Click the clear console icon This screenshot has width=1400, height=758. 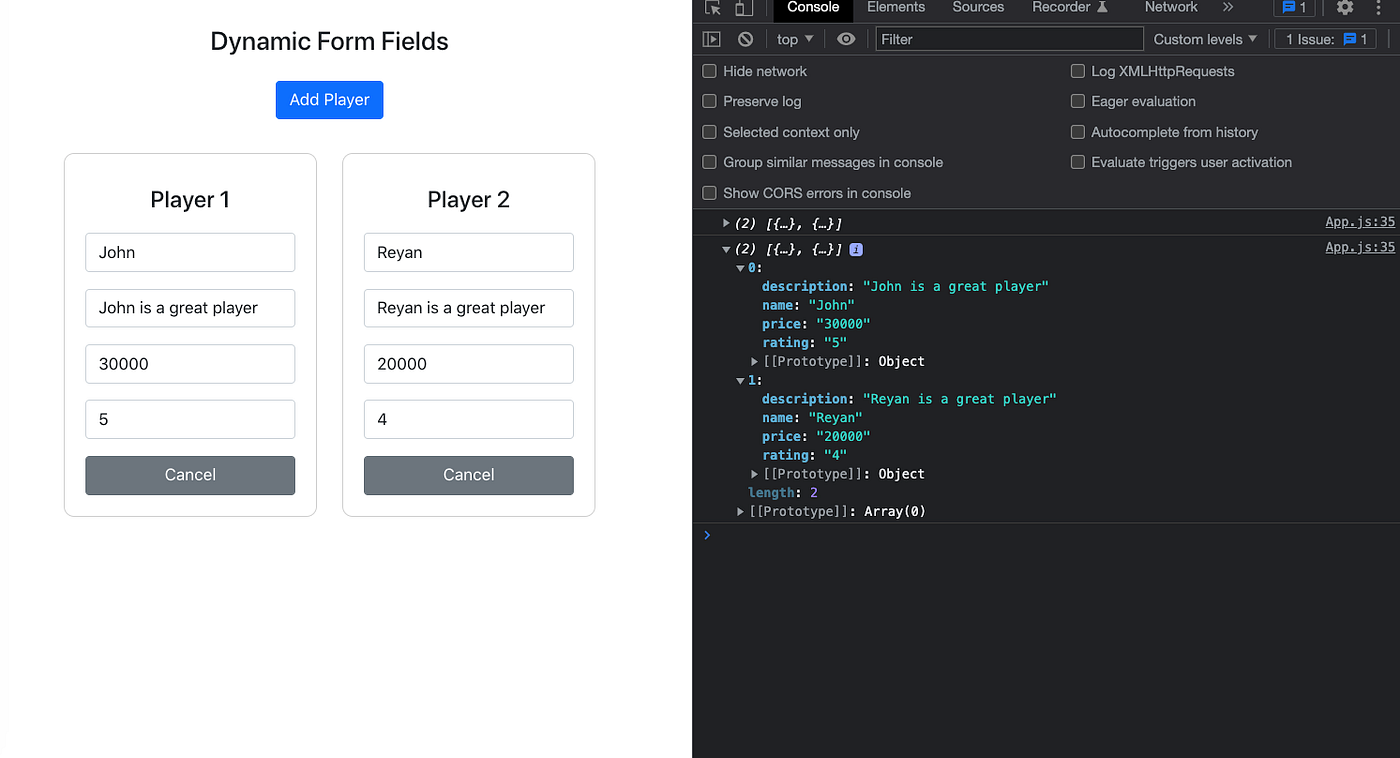click(745, 38)
